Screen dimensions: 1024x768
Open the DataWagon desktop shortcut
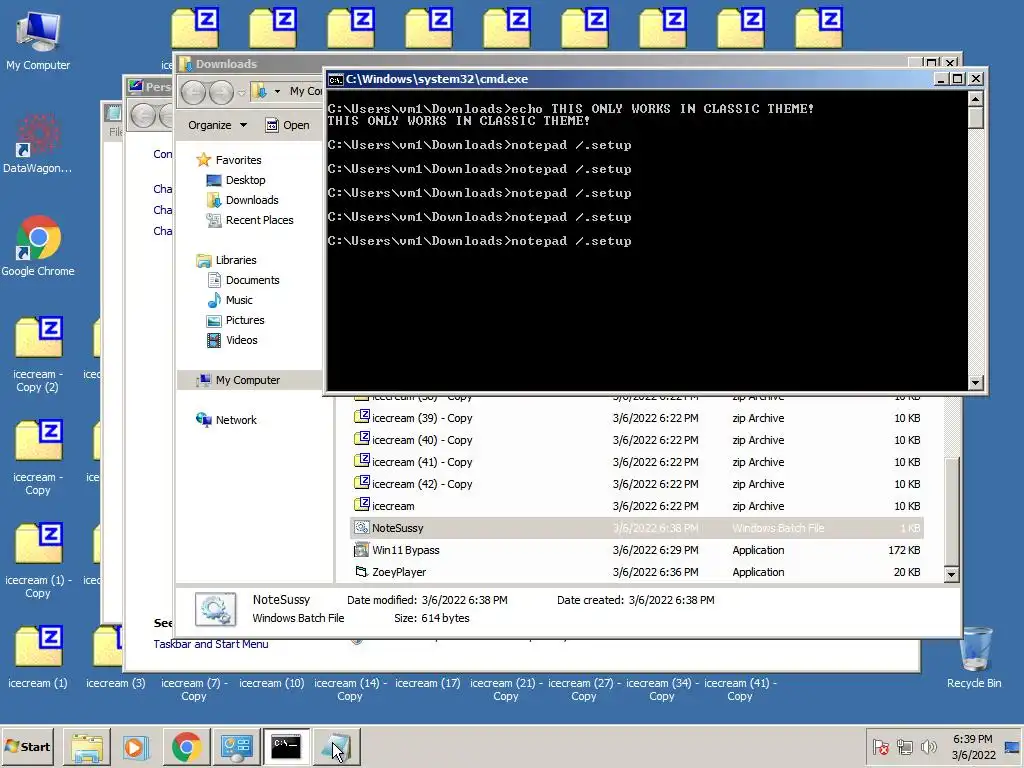pyautogui.click(x=37, y=144)
